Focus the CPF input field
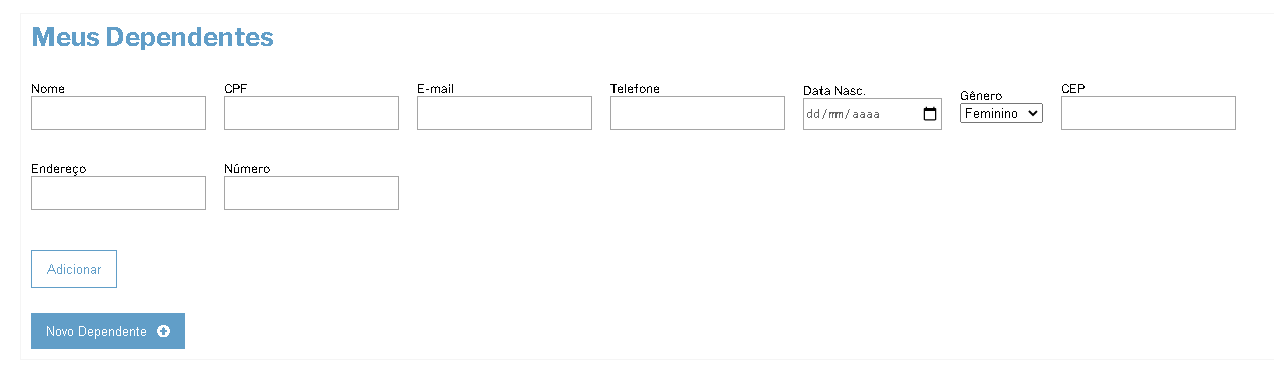Viewport: 1274px width, 376px height. point(311,113)
